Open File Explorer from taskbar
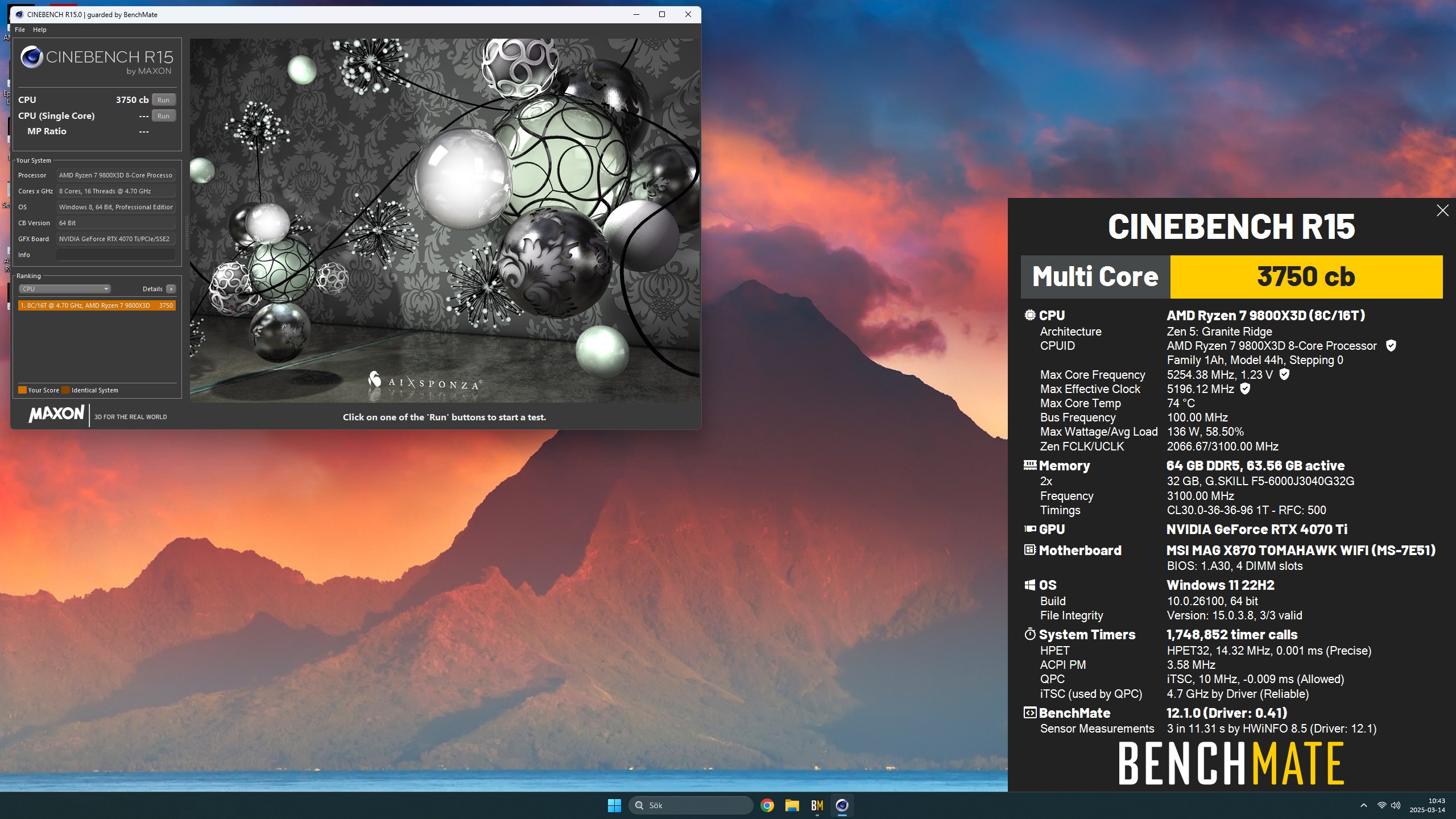1456x819 pixels. pyautogui.click(x=792, y=805)
